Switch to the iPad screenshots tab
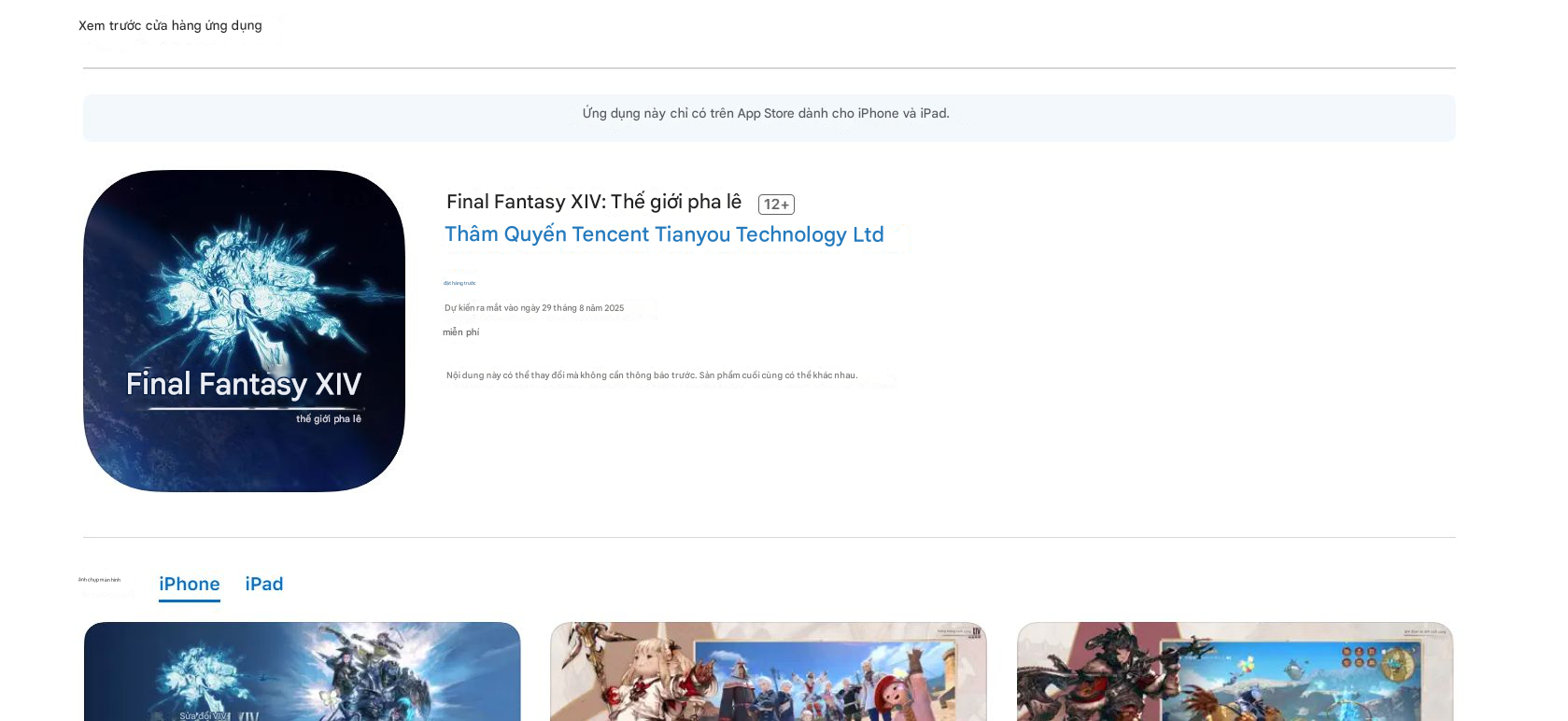Viewport: 1568px width, 721px height. (x=264, y=585)
